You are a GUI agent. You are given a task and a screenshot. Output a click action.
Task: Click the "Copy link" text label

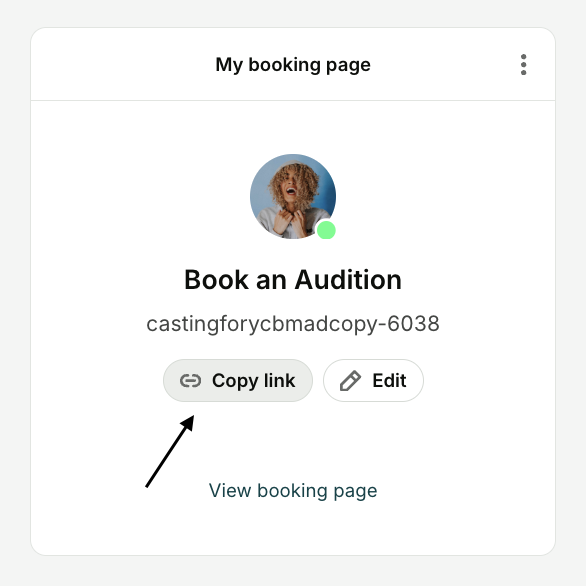pyautogui.click(x=253, y=381)
